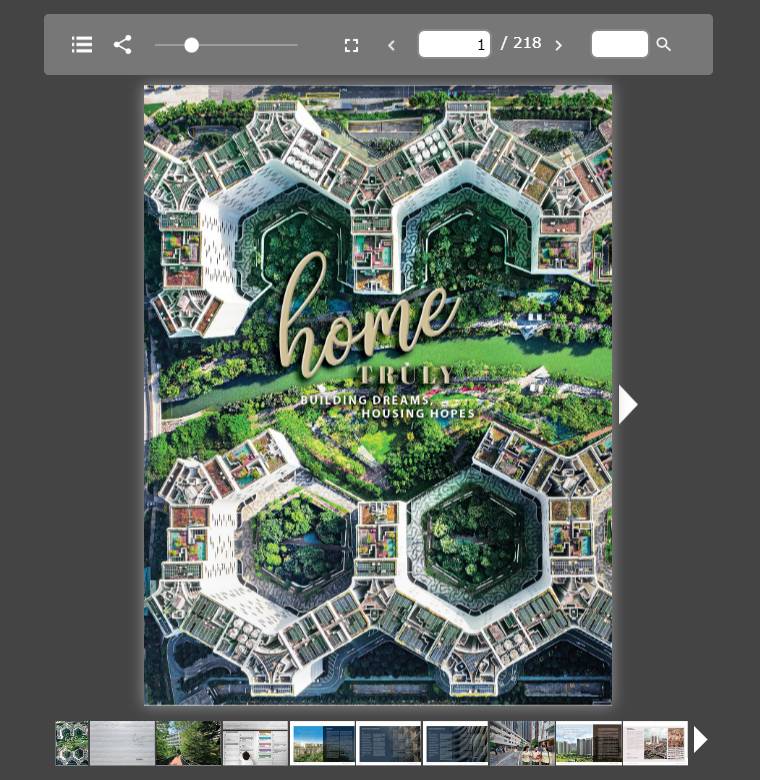Click the page number input field
This screenshot has width=760, height=780.
454,44
